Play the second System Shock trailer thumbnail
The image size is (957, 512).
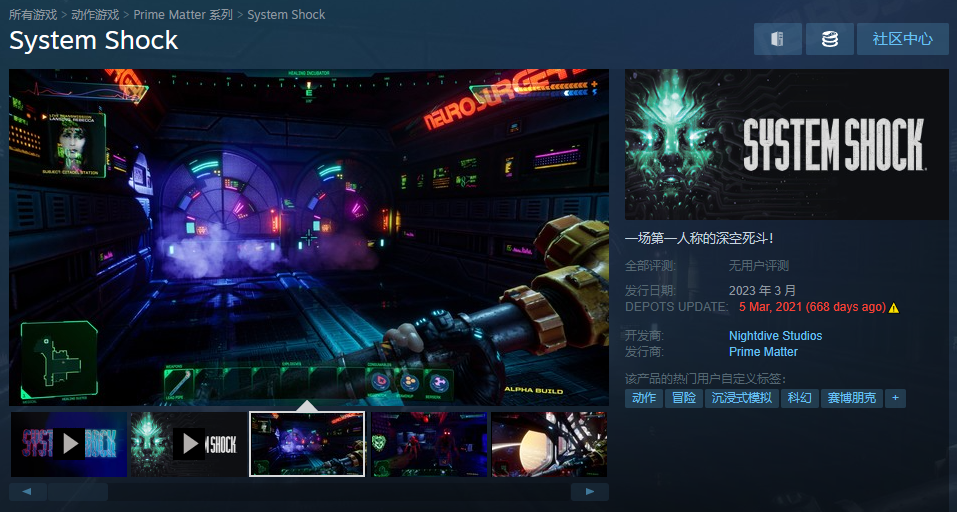[x=189, y=444]
